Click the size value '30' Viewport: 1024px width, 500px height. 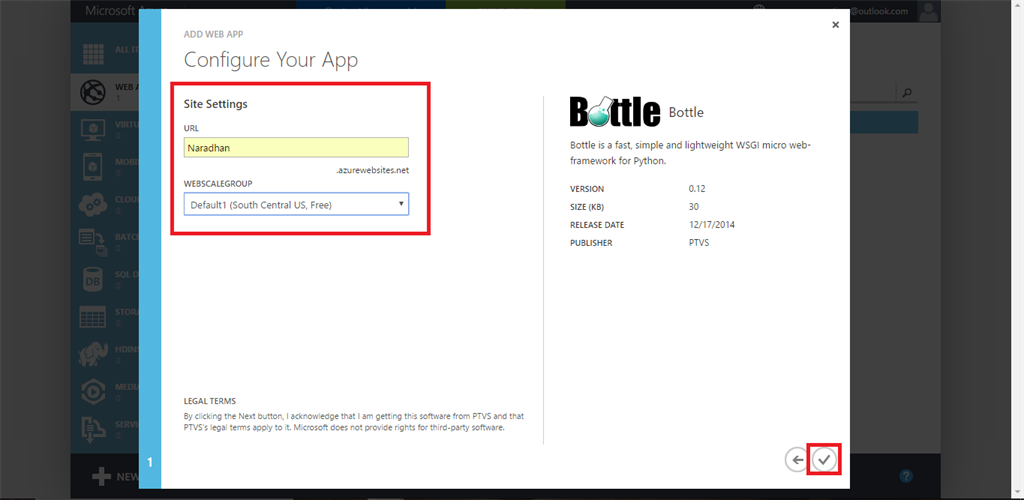(x=694, y=207)
